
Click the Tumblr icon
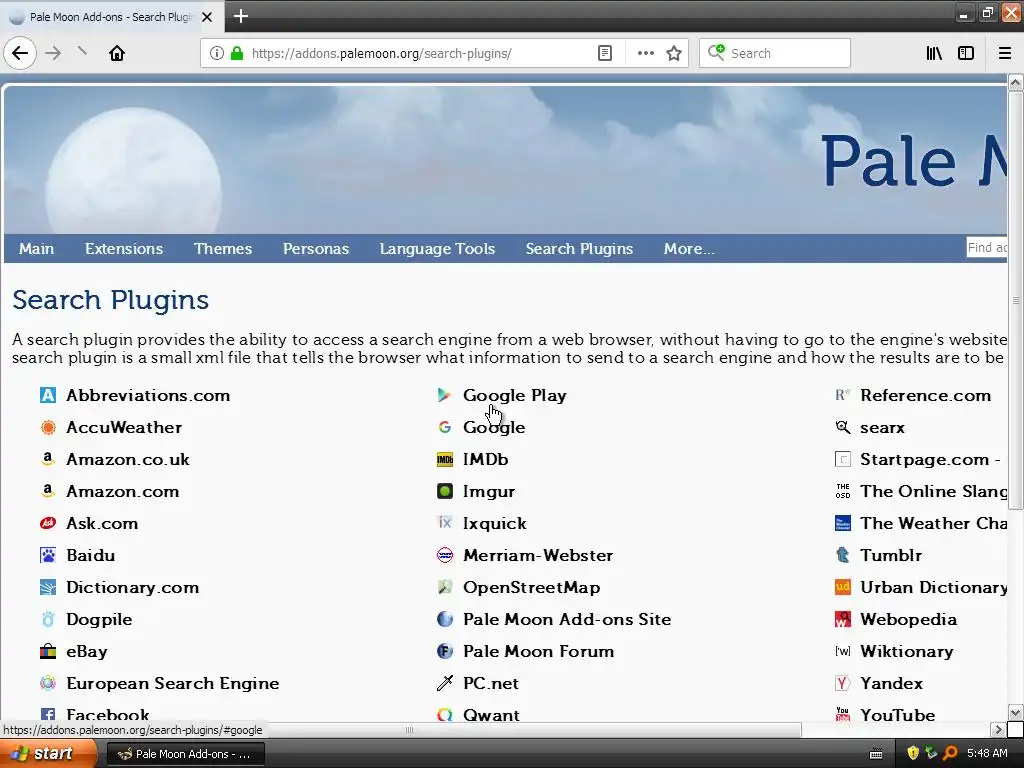pos(842,555)
